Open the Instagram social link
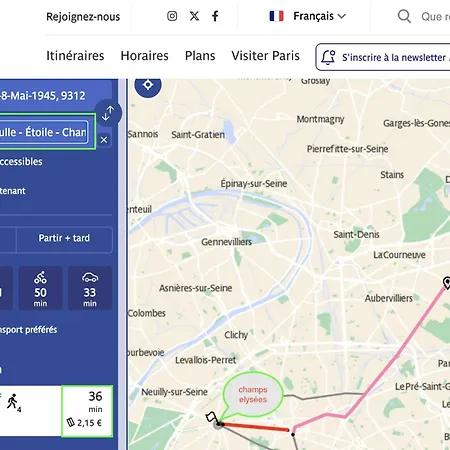 [x=172, y=16]
